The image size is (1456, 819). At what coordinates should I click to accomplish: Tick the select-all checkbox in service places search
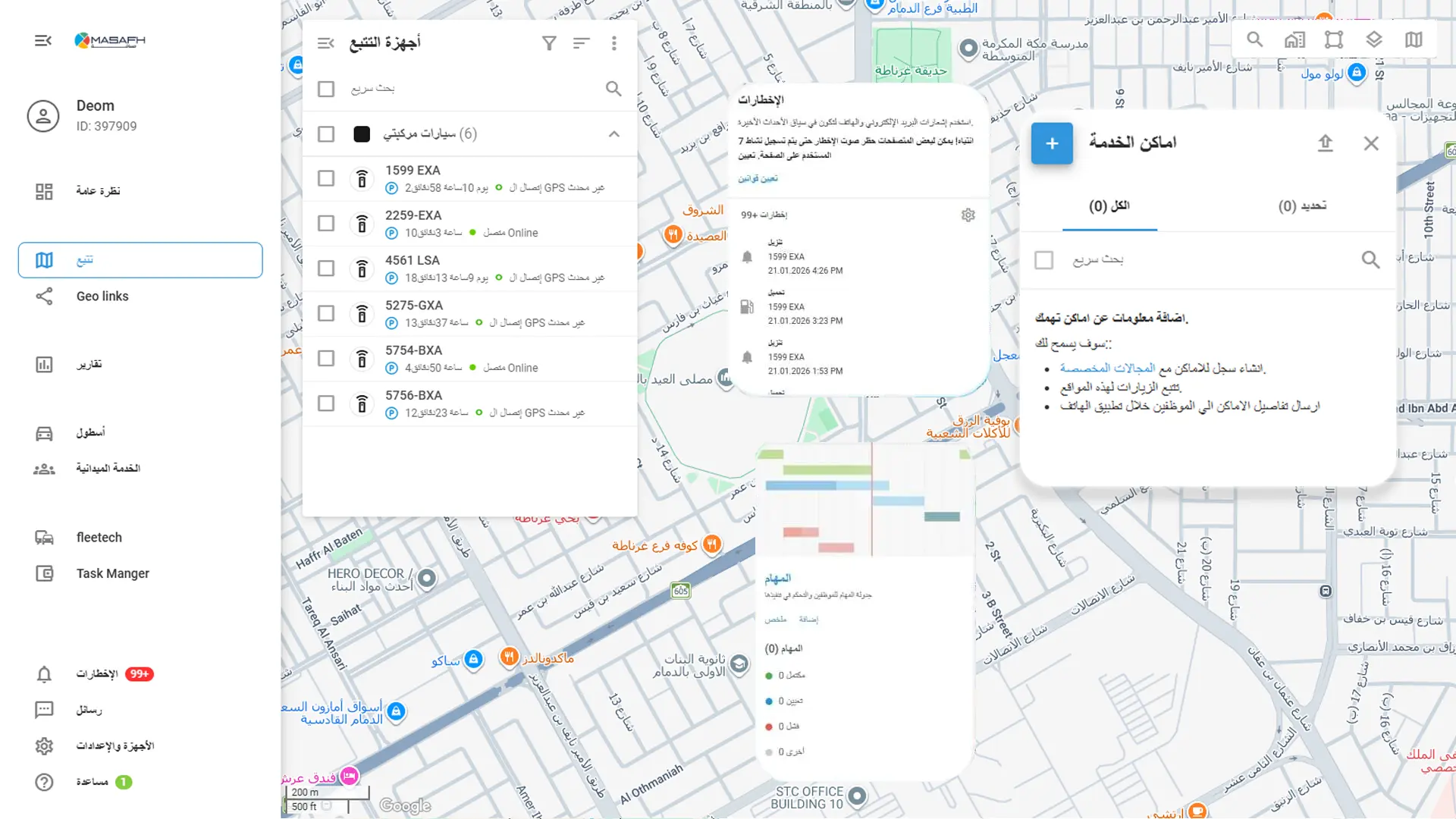(x=1044, y=260)
